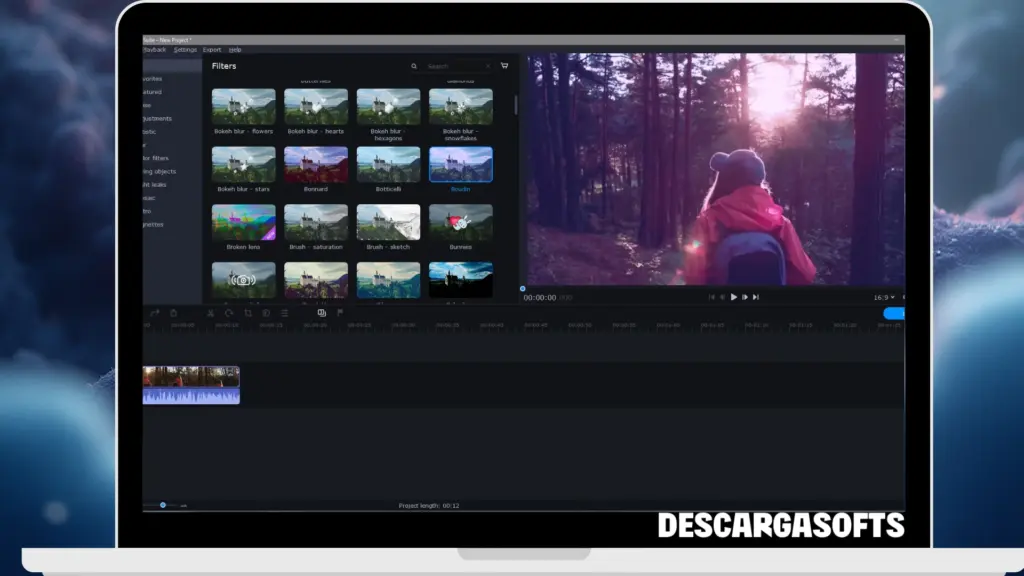Open the Export menu
Viewport: 1024px width, 576px height.
(211, 49)
